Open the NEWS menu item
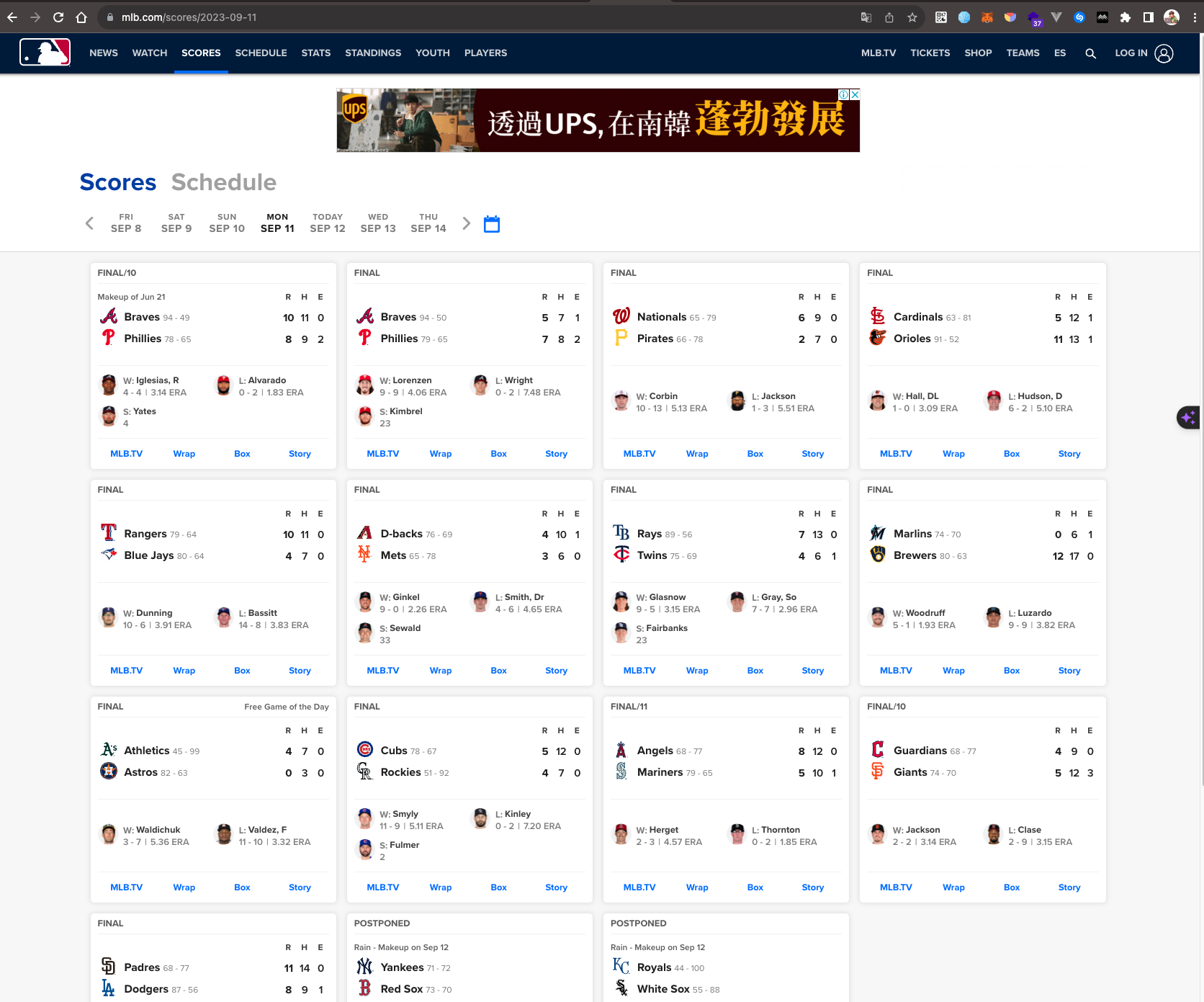 tap(104, 53)
